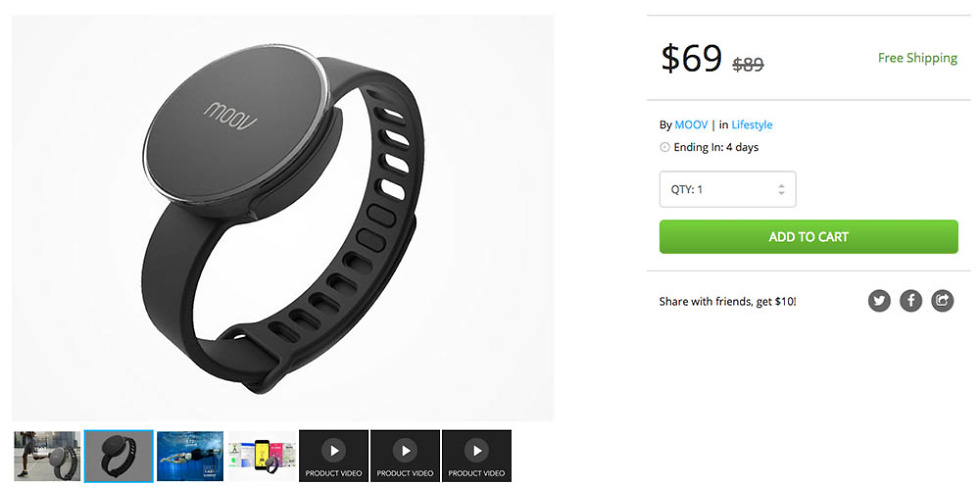Viewport: 980px width, 487px height.
Task: Open the Lifestyle category link
Action: (752, 124)
